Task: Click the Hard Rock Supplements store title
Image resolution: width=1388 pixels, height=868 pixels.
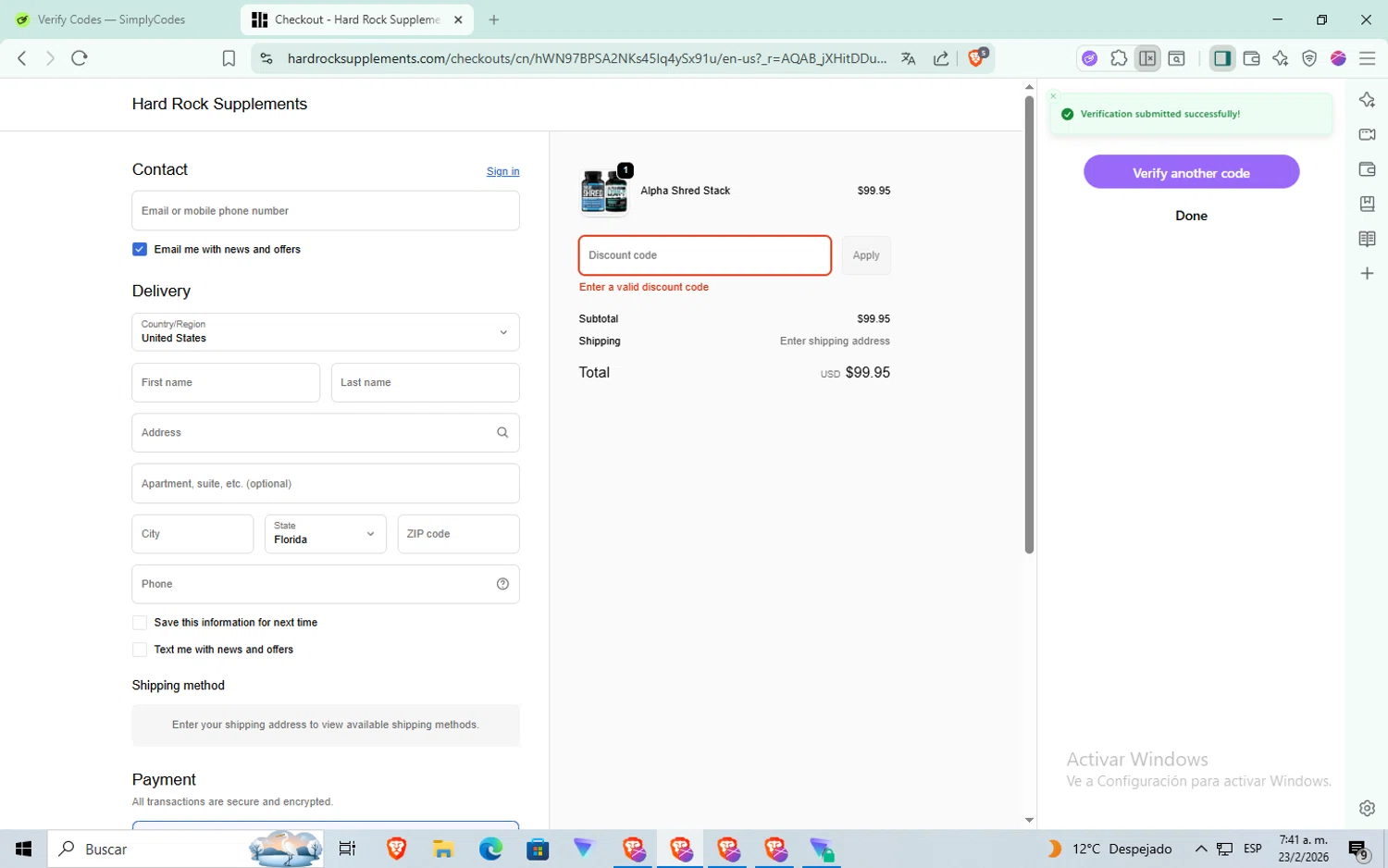Action: coord(219,104)
